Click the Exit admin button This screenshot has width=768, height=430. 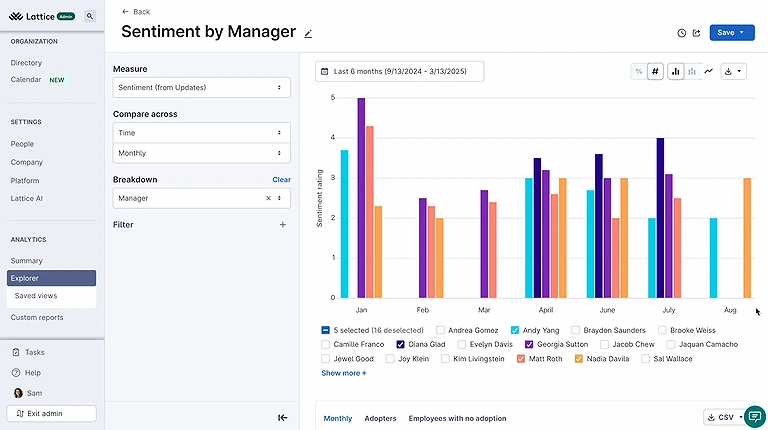point(51,413)
